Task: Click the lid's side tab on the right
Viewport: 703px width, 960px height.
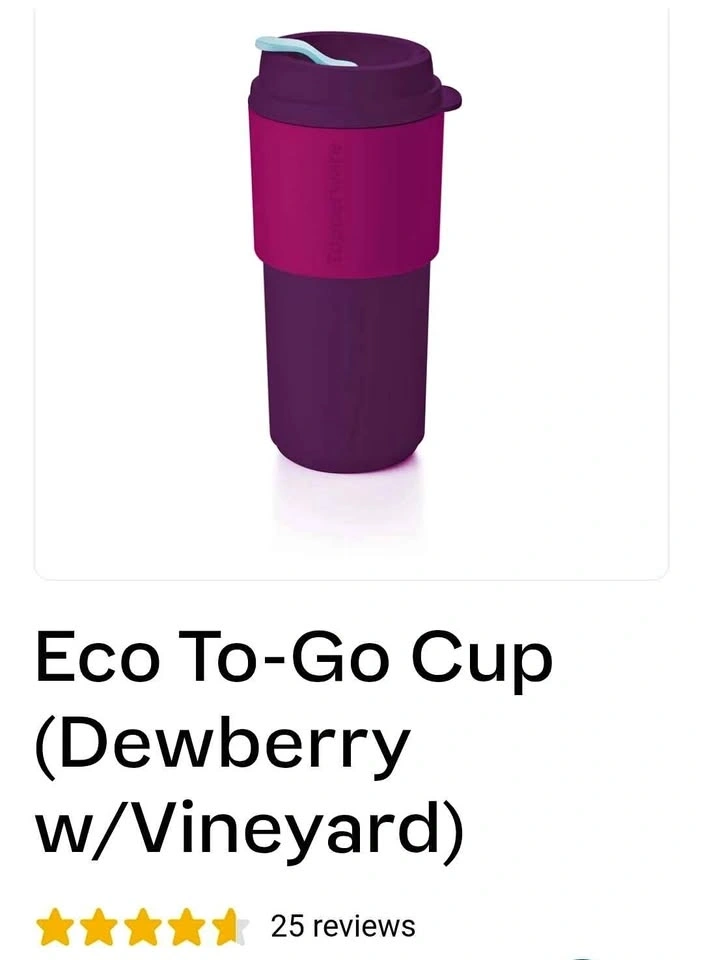Action: [449, 100]
